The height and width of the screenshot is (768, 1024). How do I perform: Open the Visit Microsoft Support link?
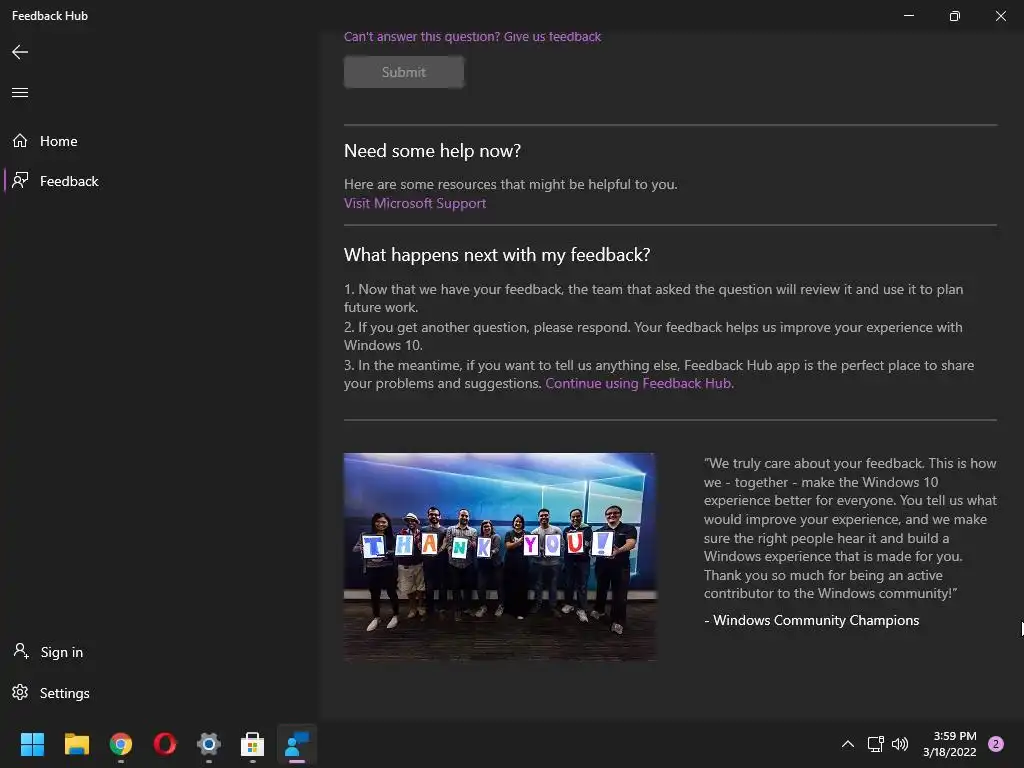pos(415,203)
